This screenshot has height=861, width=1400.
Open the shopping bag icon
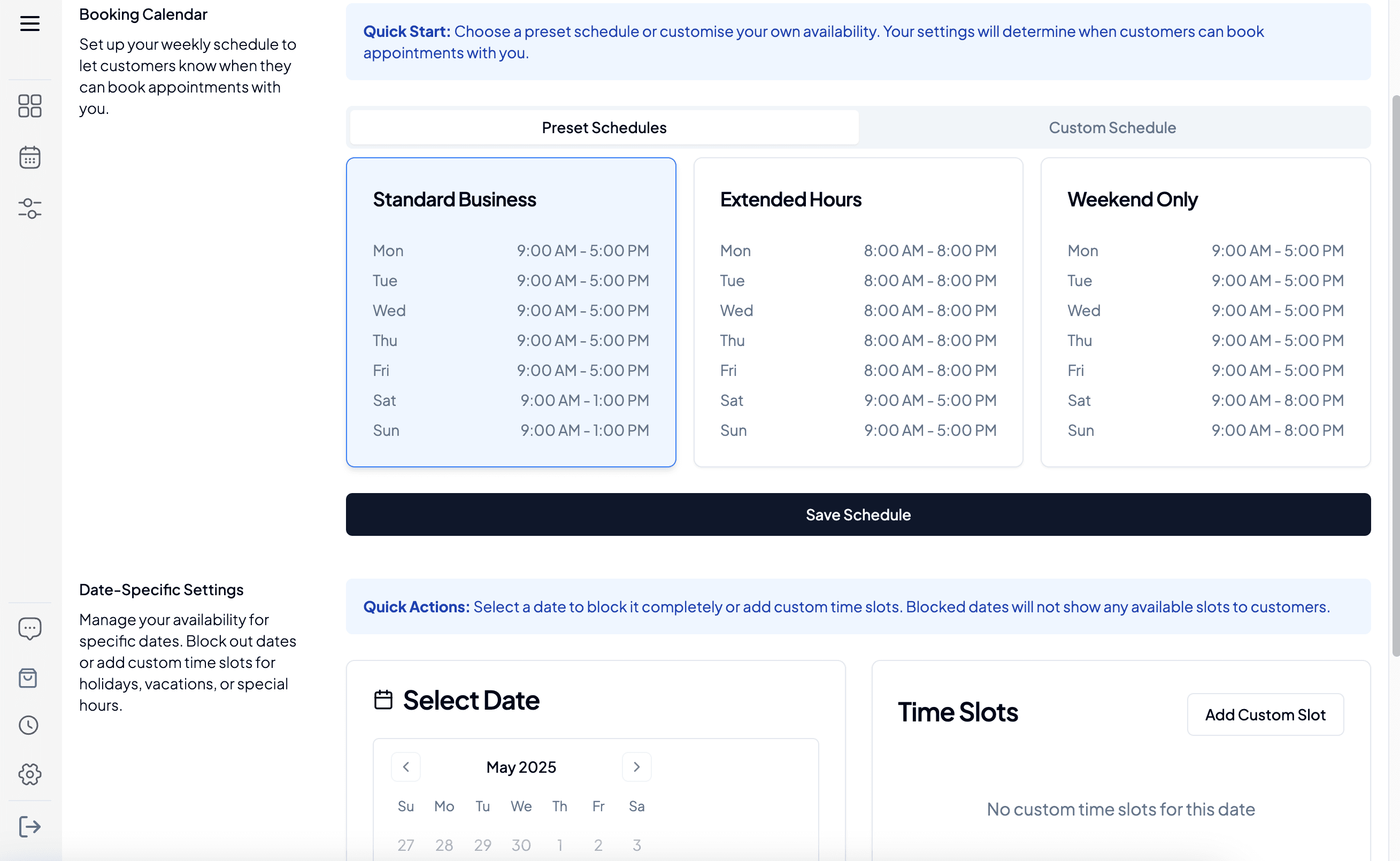(x=29, y=678)
